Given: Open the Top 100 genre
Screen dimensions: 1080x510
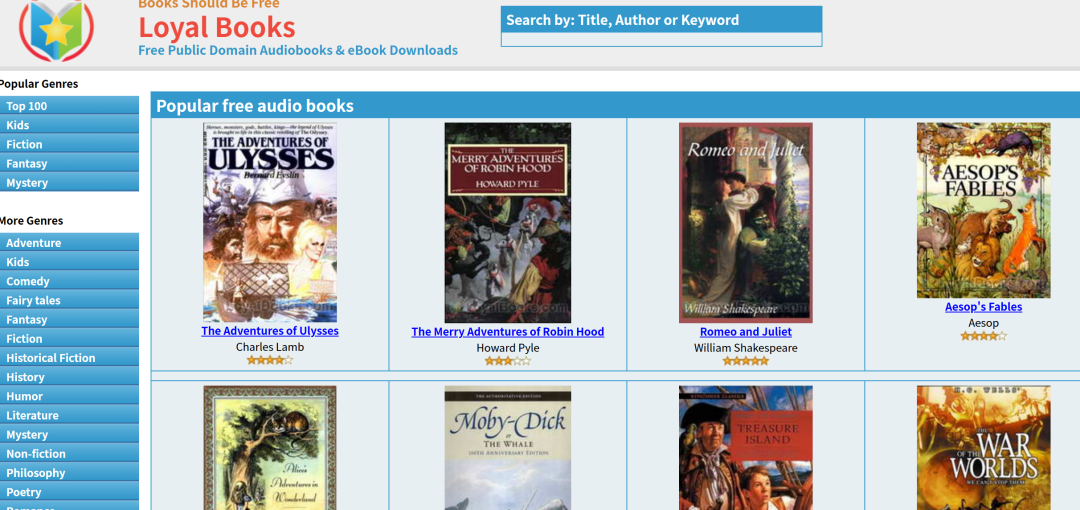Looking at the screenshot, I should (69, 105).
